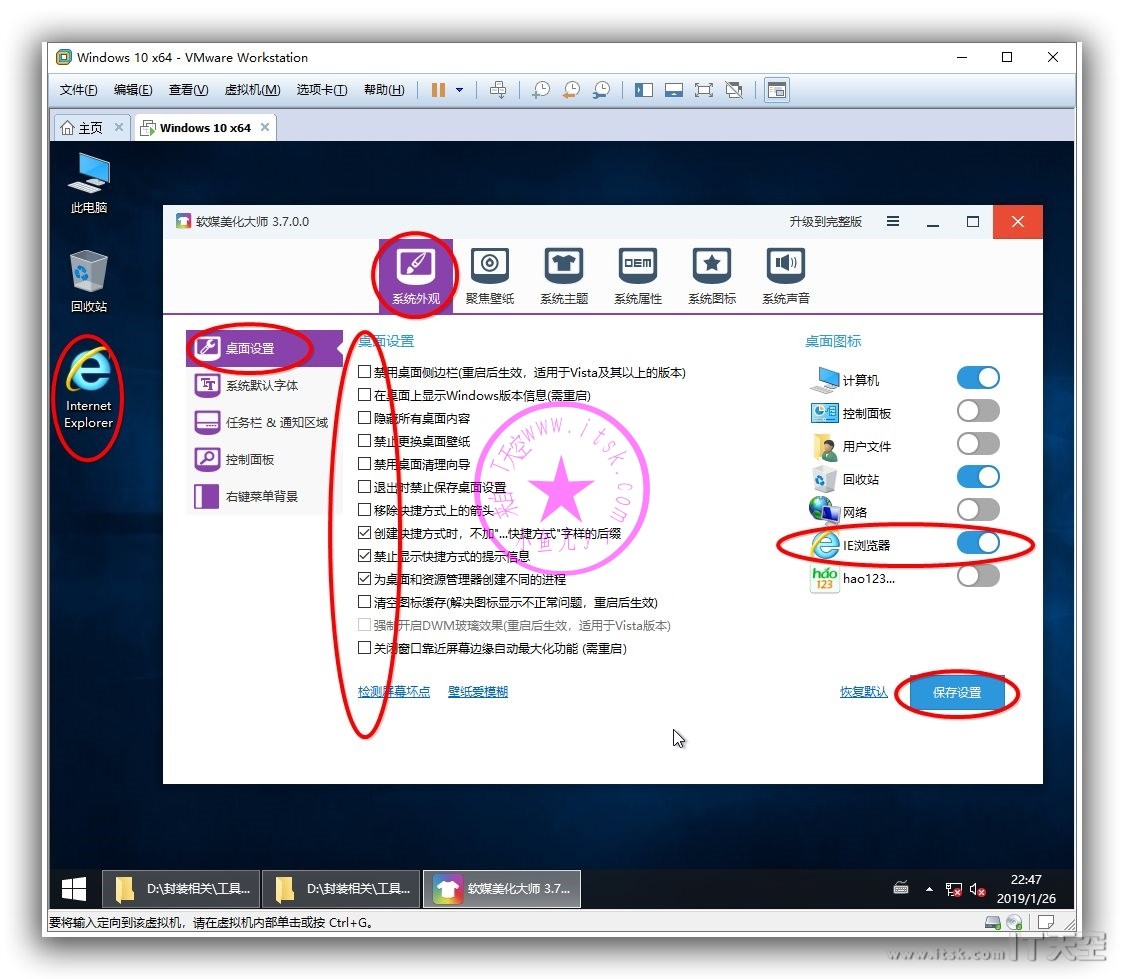The height and width of the screenshot is (979, 1124).
Task: Click 保存设置 button
Action: 957,692
